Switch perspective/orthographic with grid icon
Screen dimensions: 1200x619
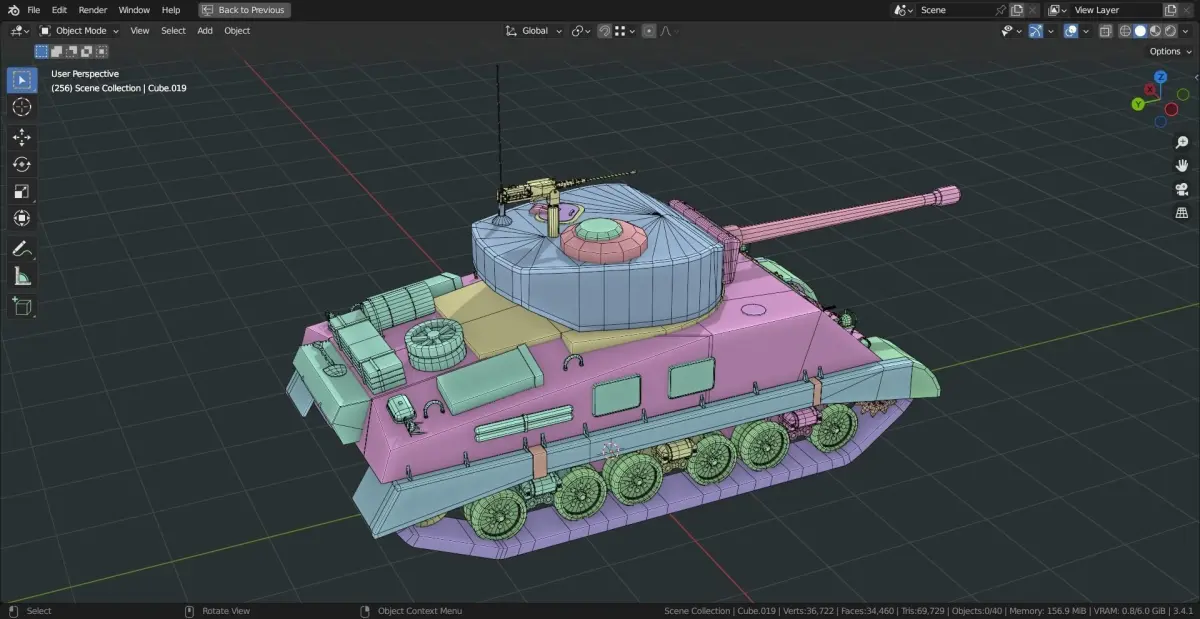1181,213
